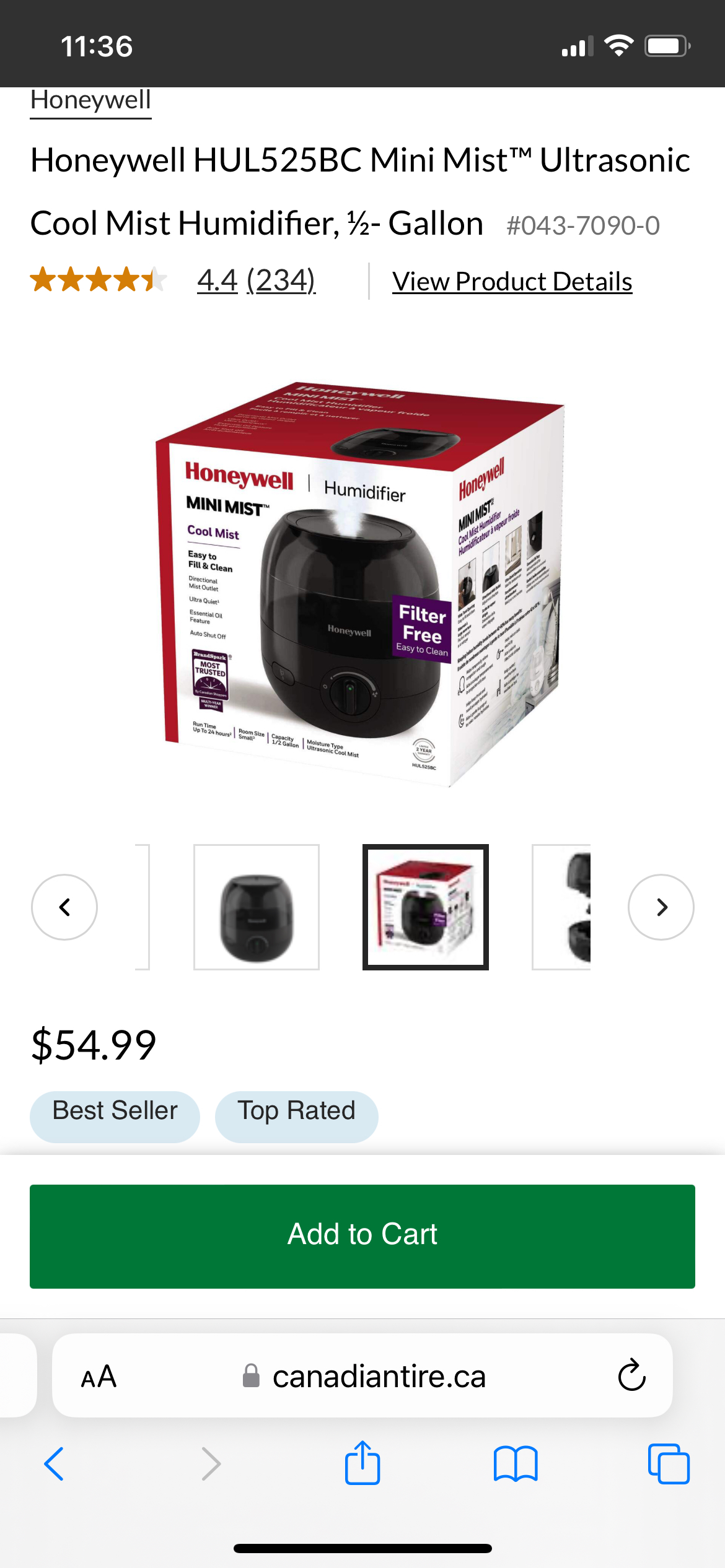Open the Safari tabs overview icon
This screenshot has width=725, height=1568.
(669, 1464)
